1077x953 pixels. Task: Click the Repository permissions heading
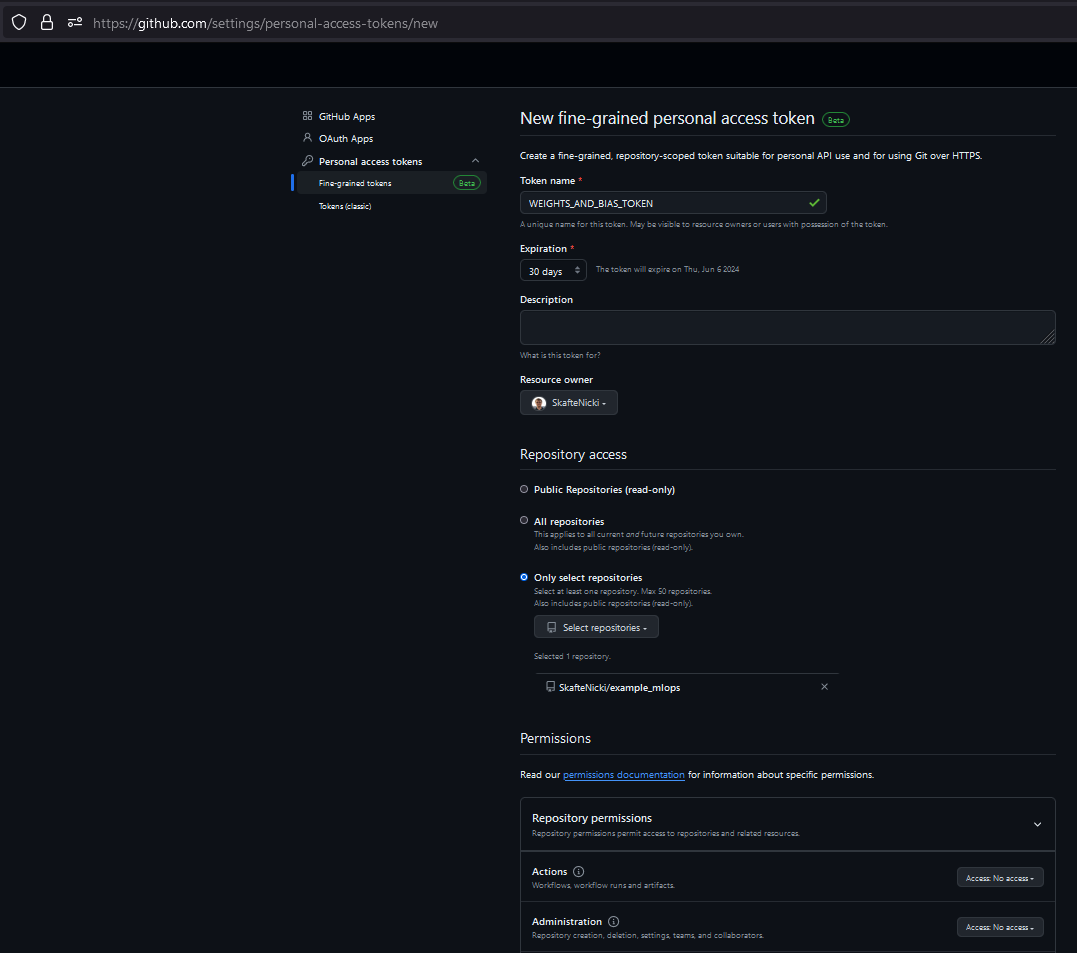(592, 818)
